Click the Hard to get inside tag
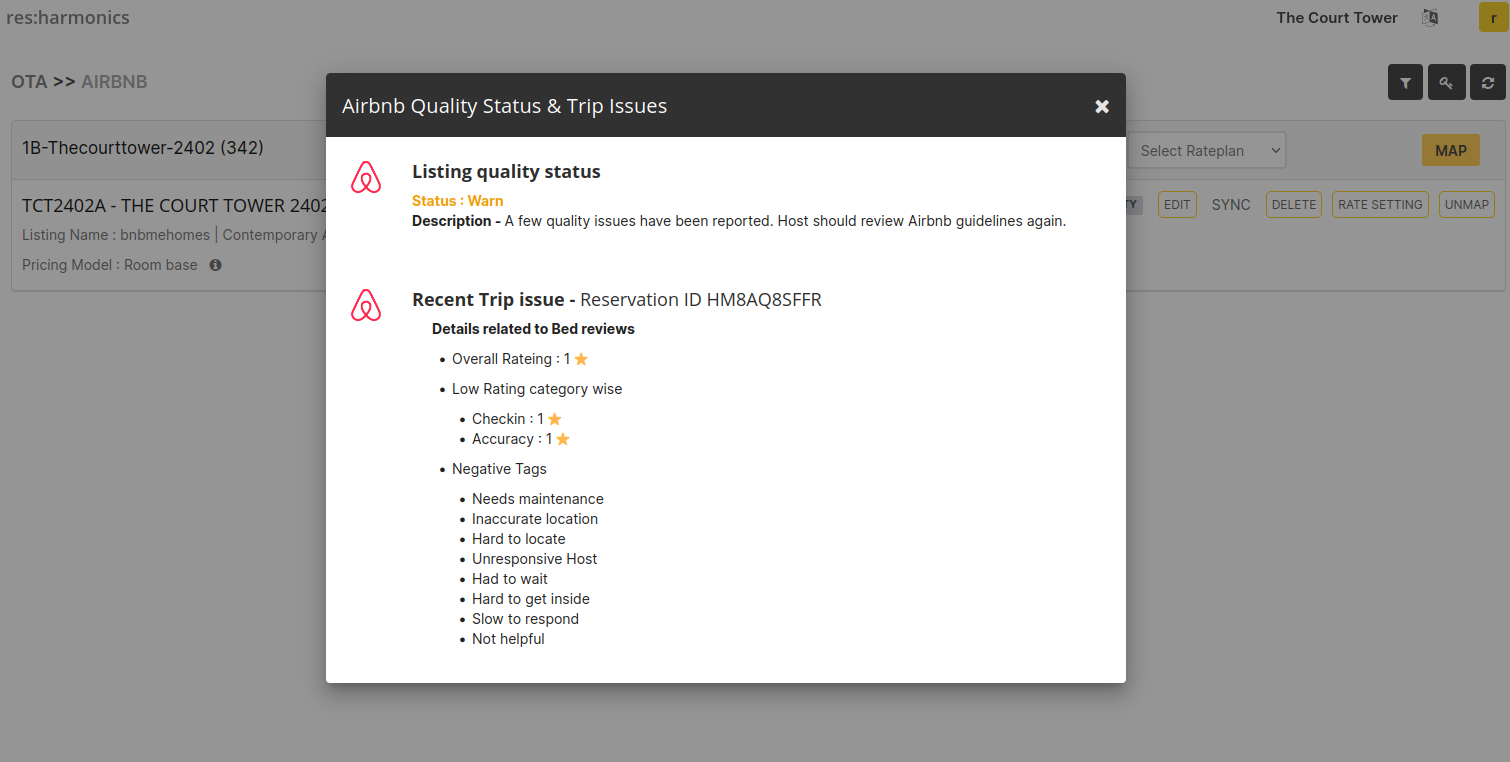 click(531, 599)
